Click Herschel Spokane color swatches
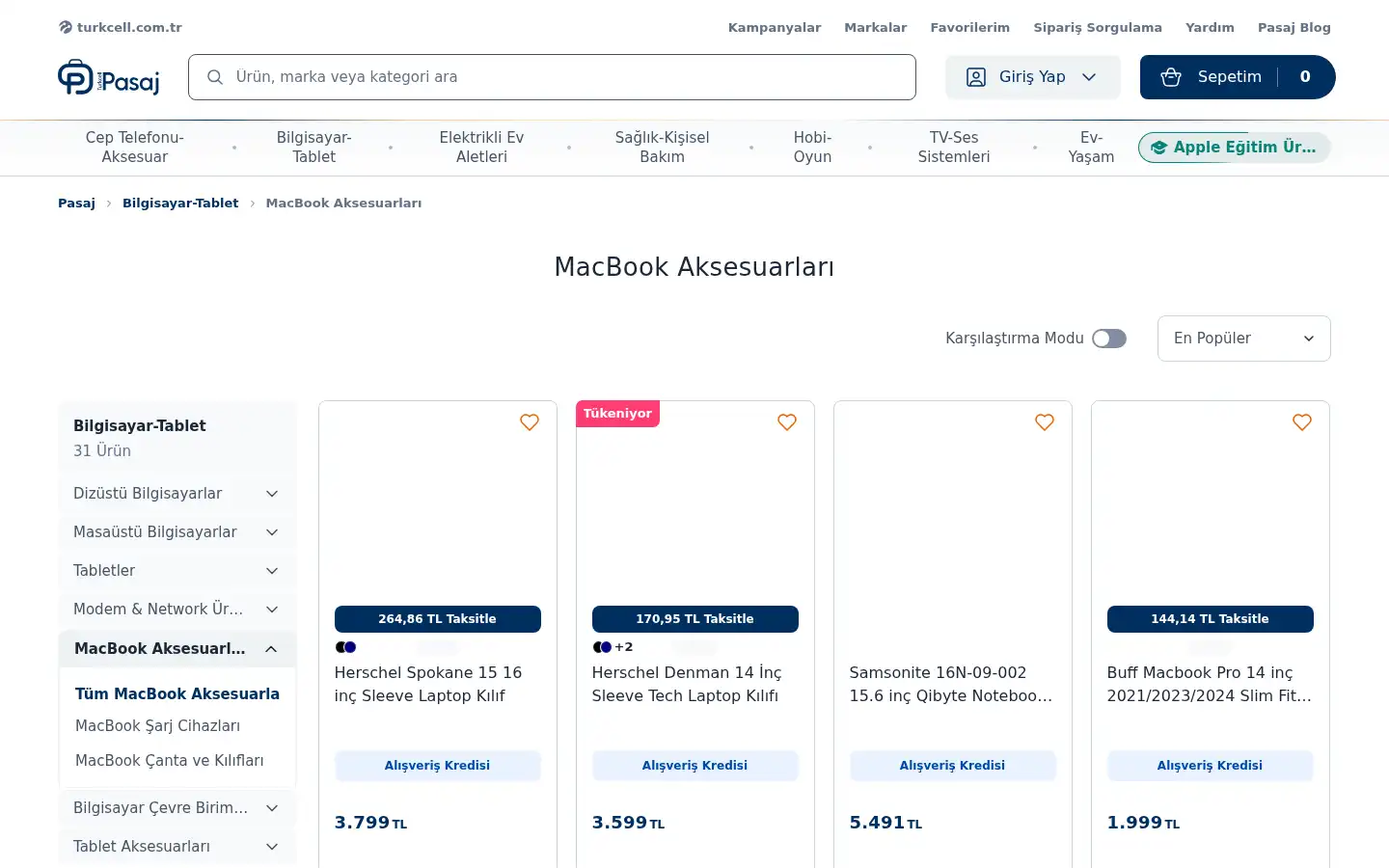1389x868 pixels. [x=345, y=647]
